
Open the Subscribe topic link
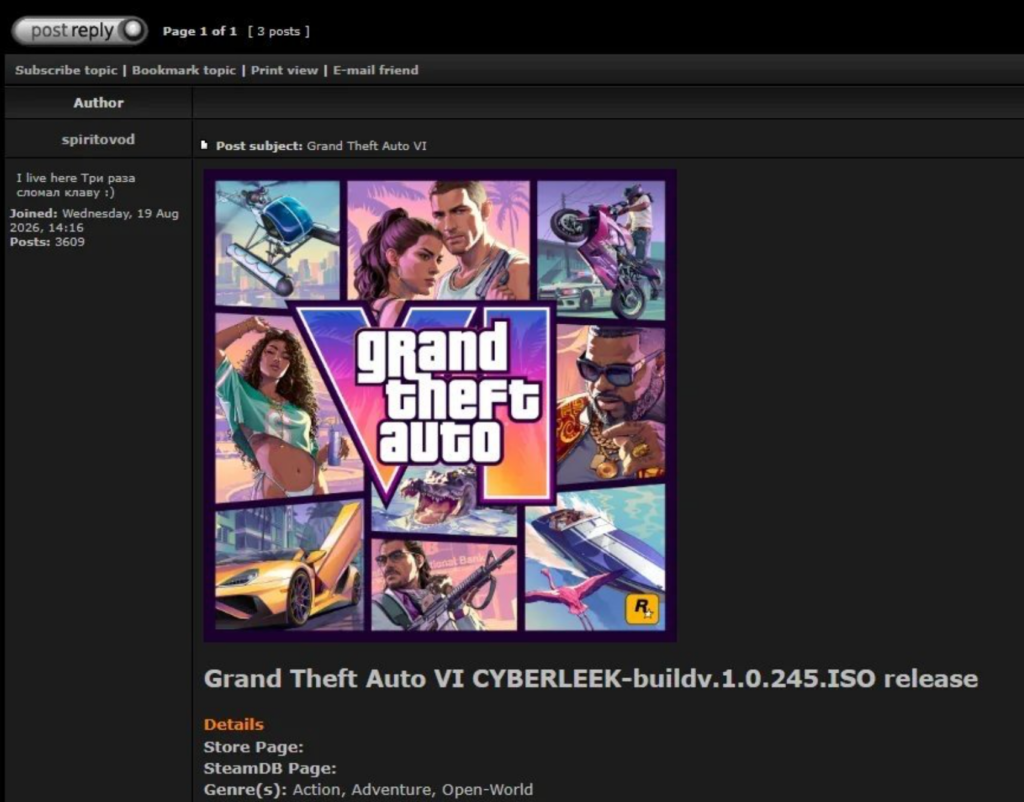pyautogui.click(x=66, y=70)
